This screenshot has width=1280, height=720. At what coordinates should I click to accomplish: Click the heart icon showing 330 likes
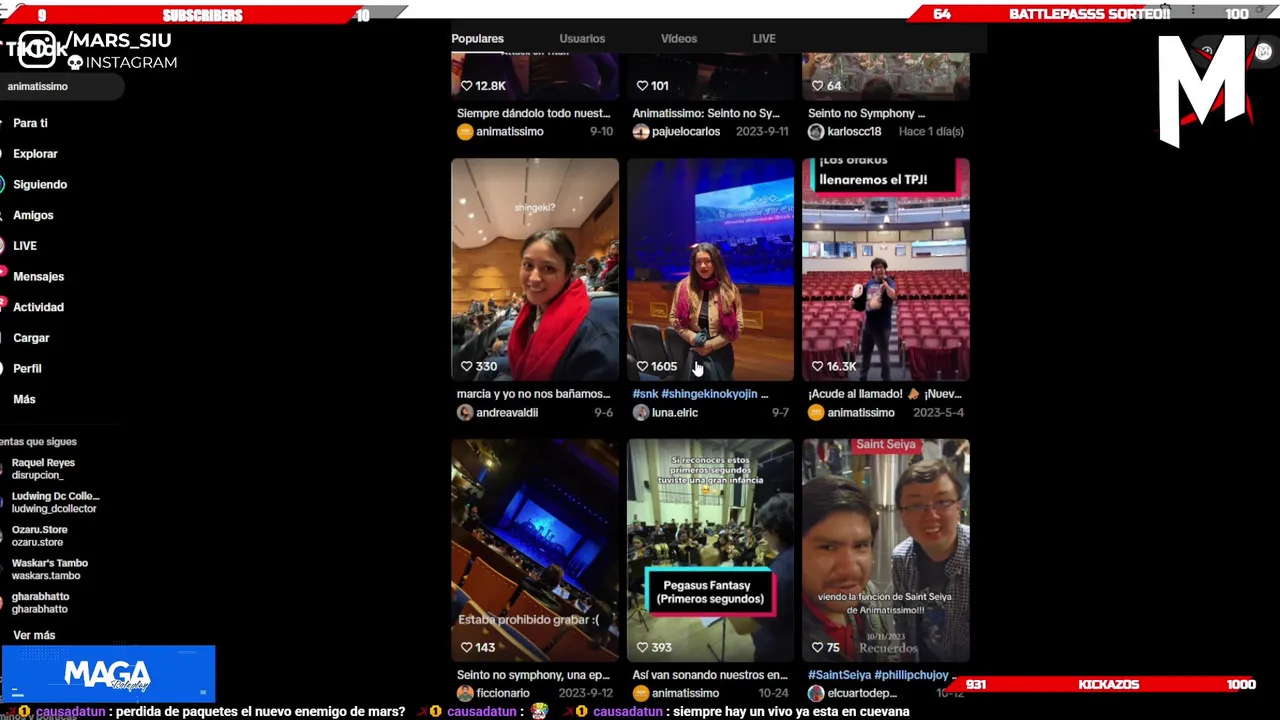pyautogui.click(x=466, y=366)
